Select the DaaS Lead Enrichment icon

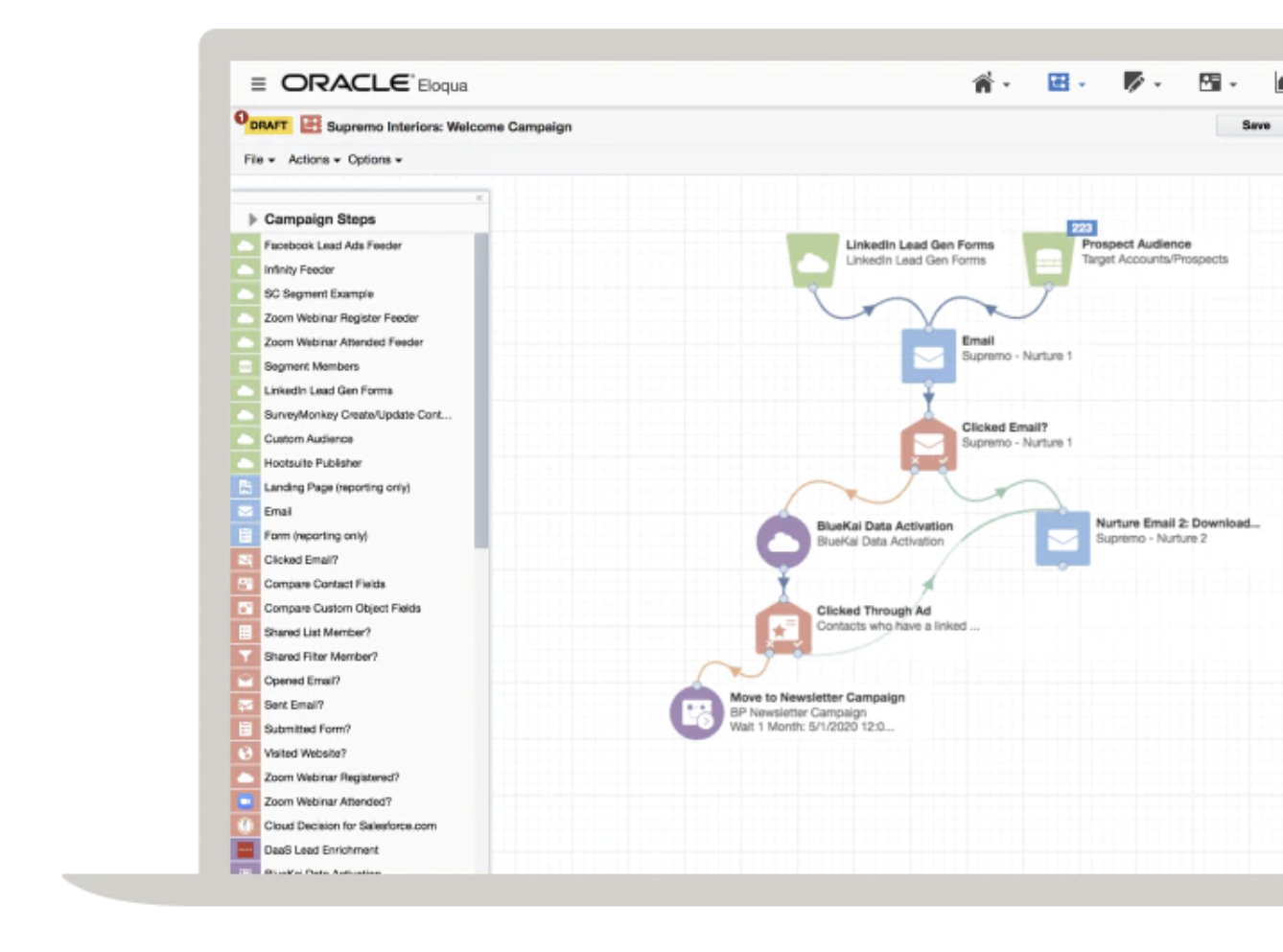click(245, 849)
